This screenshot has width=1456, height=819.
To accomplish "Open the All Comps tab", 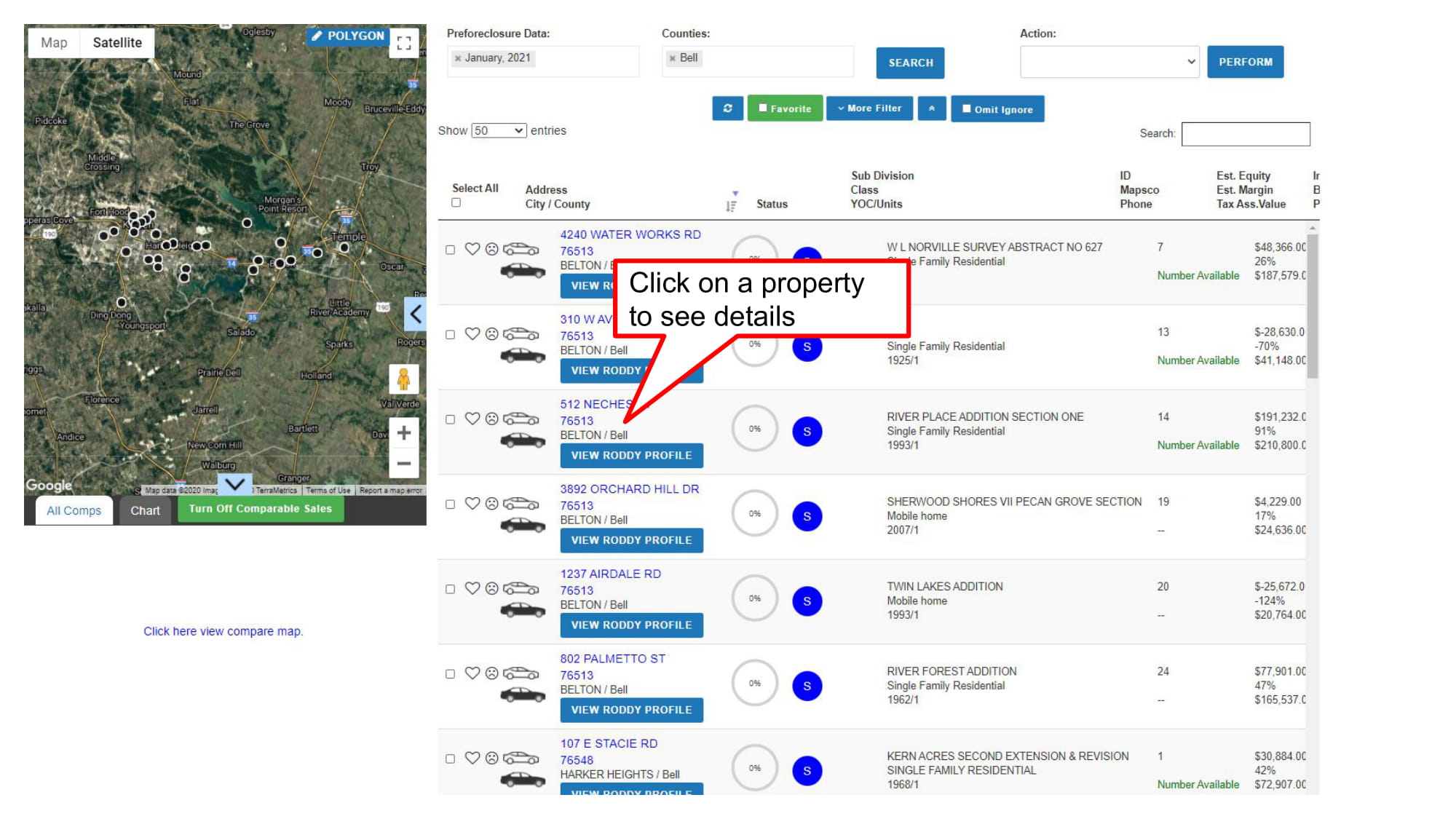I will coord(74,510).
